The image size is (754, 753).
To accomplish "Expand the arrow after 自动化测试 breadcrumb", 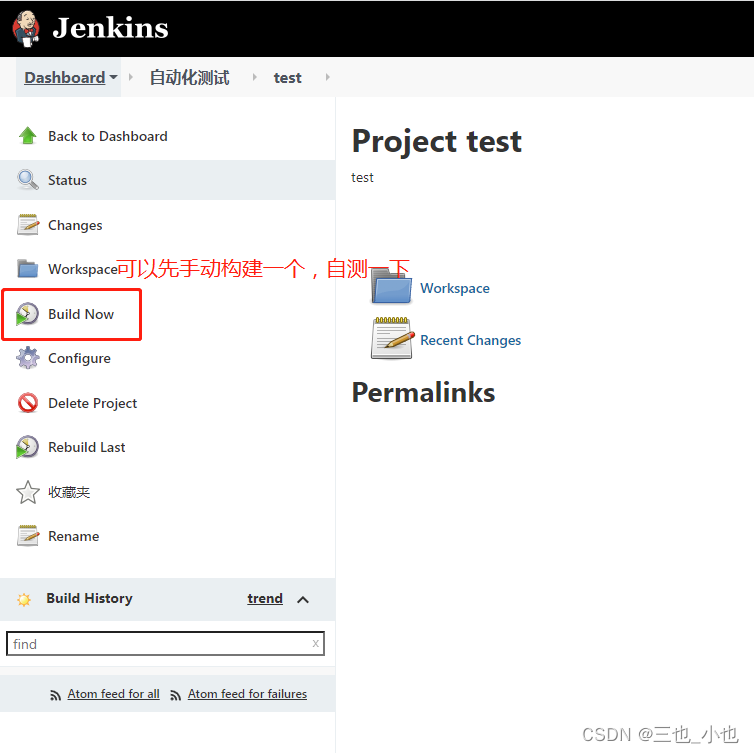I will 254,77.
